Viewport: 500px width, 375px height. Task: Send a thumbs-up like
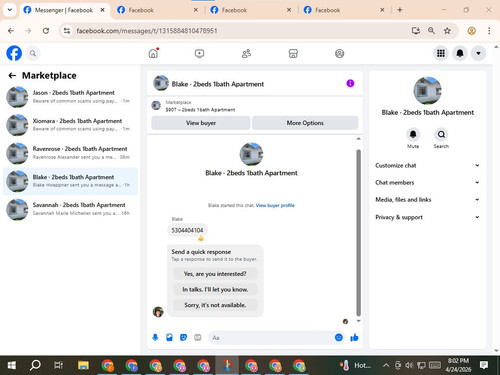(354, 338)
